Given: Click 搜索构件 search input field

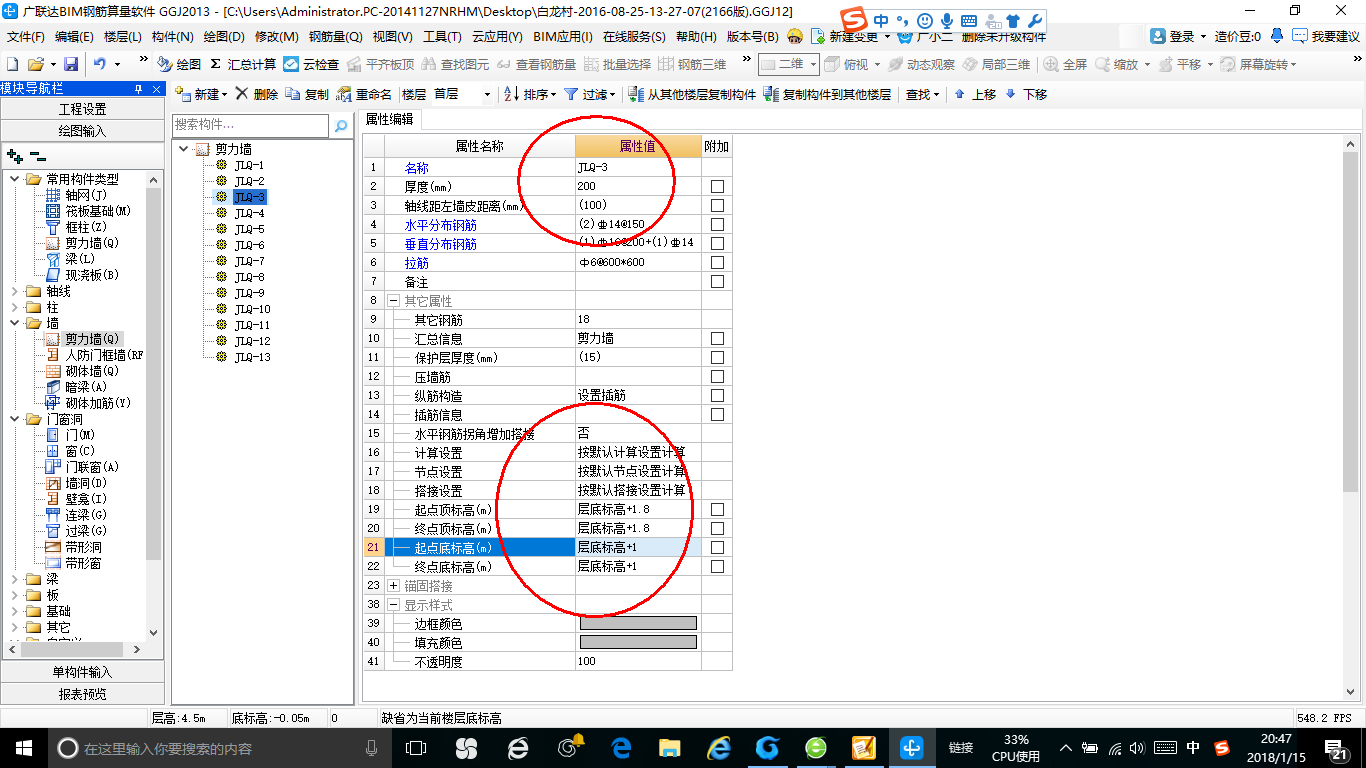Looking at the screenshot, I should click(250, 126).
